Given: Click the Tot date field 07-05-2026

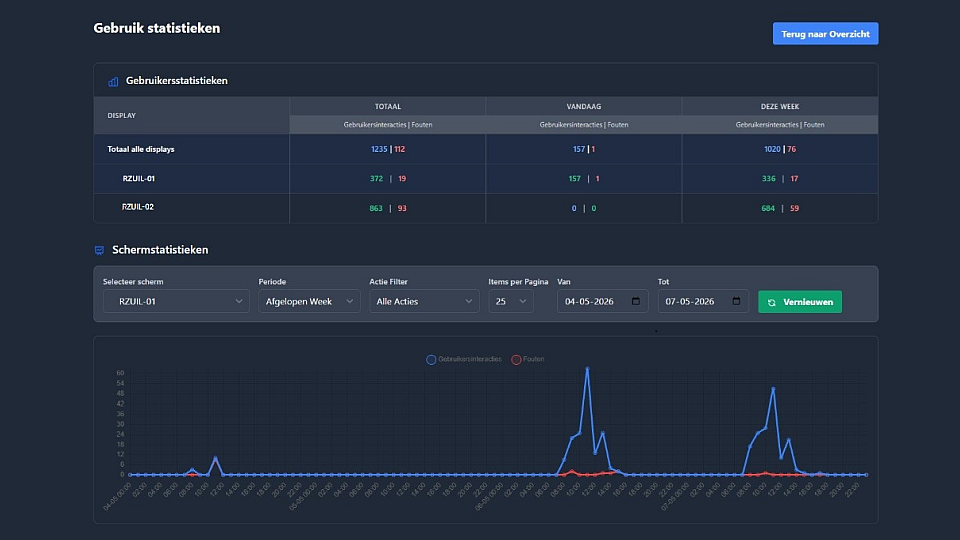Looking at the screenshot, I should 703,301.
